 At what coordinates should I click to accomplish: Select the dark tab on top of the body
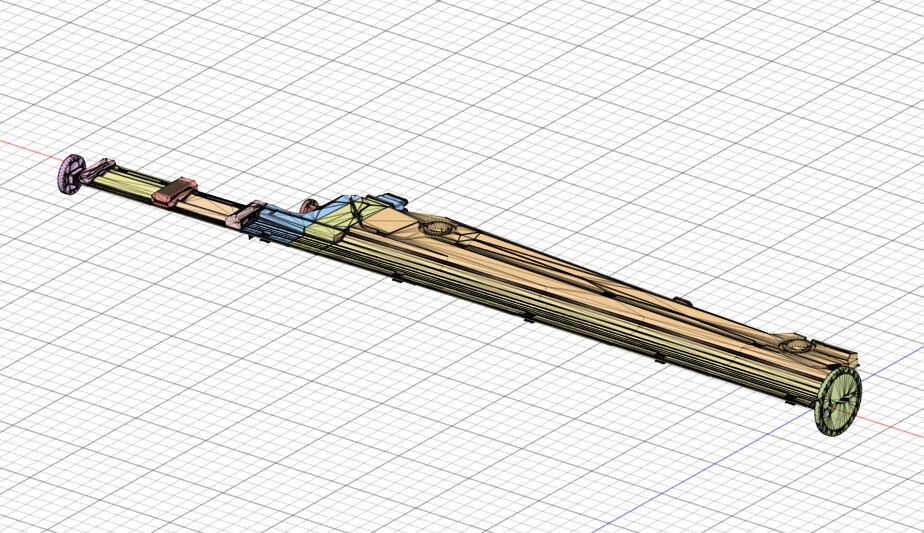389,199
